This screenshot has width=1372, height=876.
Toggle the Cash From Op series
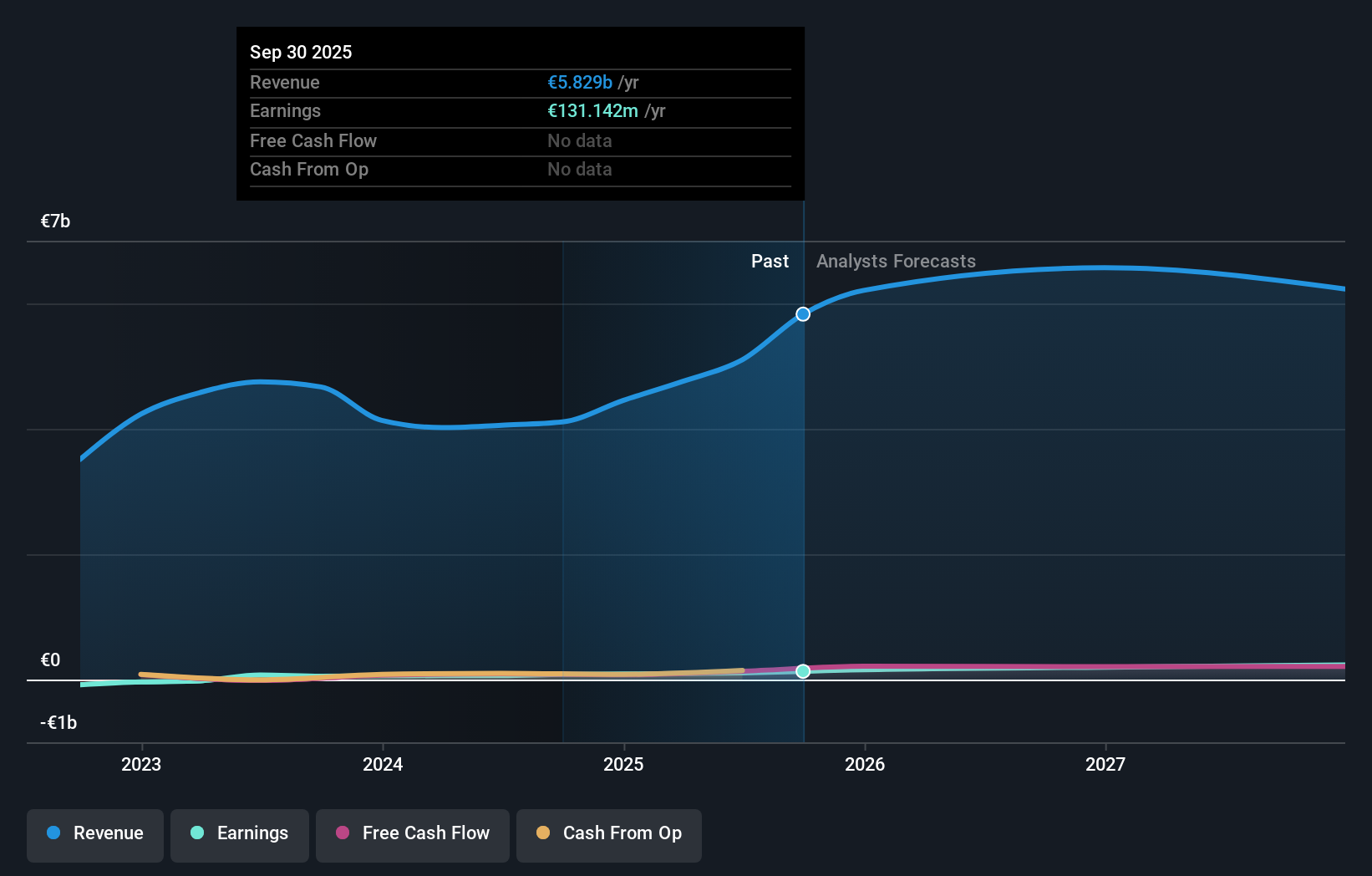(608, 834)
